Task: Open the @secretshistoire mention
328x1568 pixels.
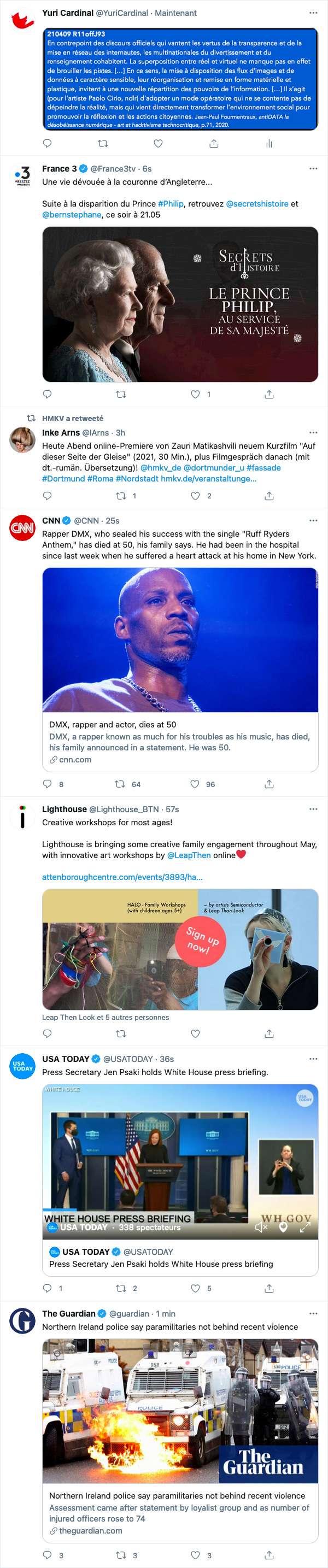Action: coord(257,204)
